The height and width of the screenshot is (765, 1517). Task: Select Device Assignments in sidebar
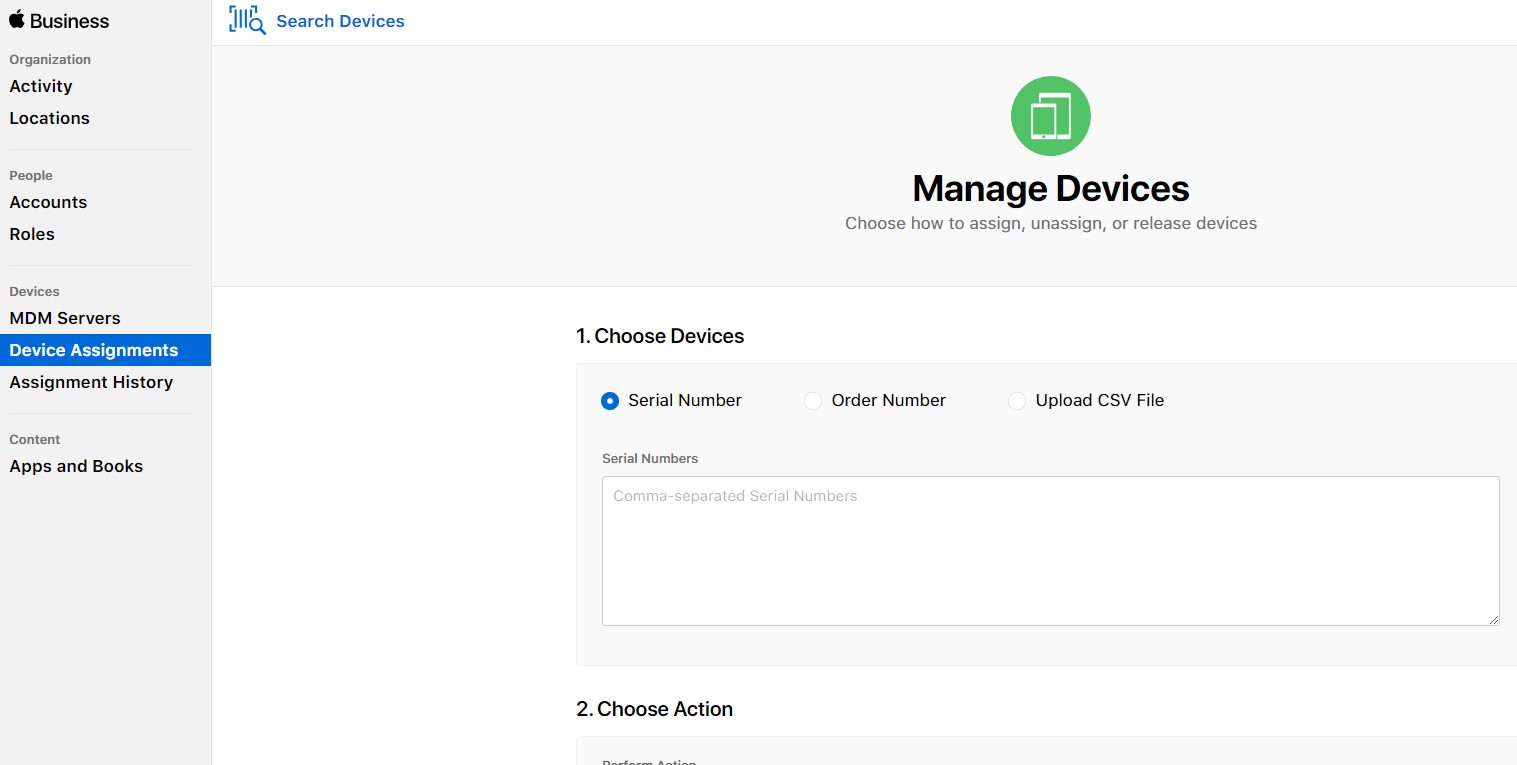coord(93,350)
